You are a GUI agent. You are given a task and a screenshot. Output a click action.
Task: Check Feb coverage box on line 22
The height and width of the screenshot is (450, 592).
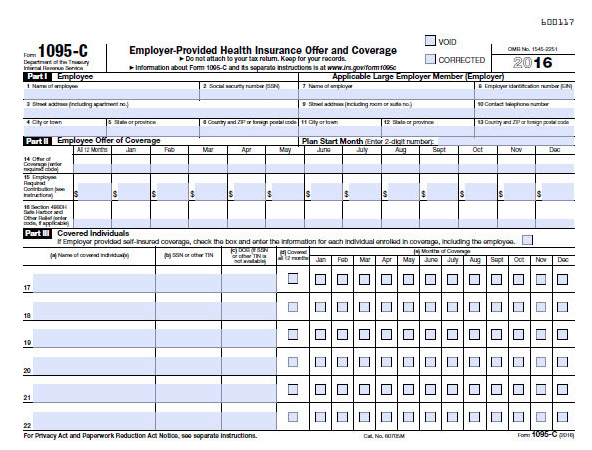click(x=342, y=417)
